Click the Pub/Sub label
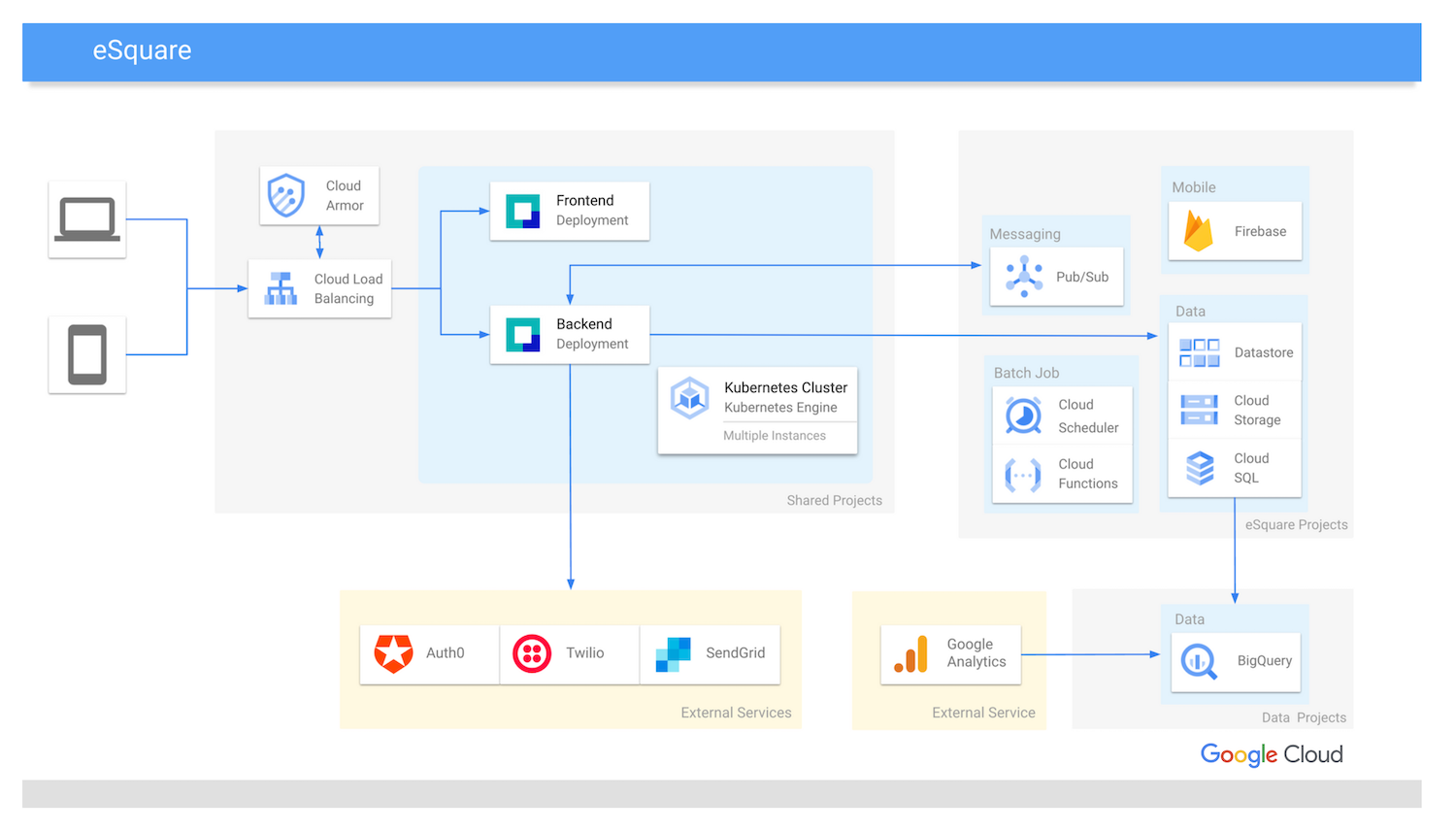The image size is (1456, 831). (x=1082, y=277)
